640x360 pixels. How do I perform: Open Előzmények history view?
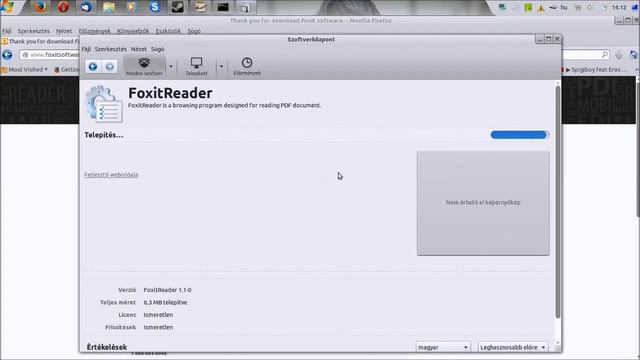247,66
